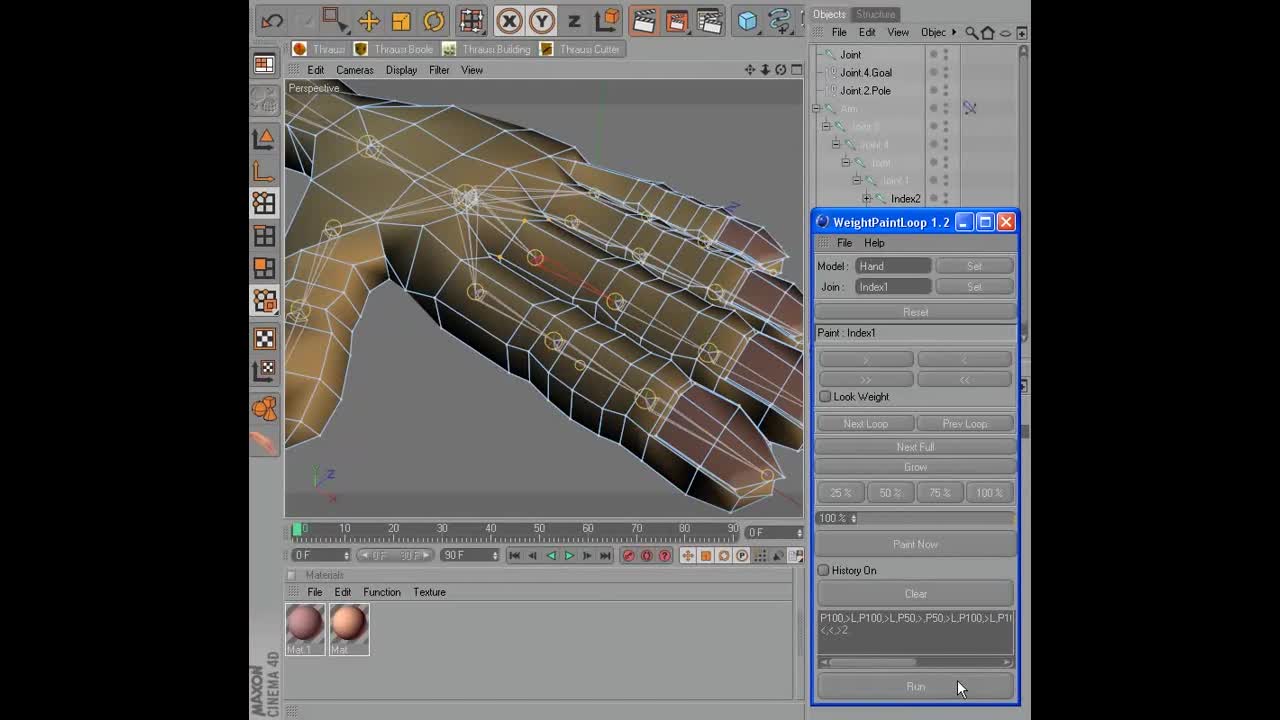The height and width of the screenshot is (720, 1280).
Task: Select the Mat.1 material swatch
Action: [304, 629]
